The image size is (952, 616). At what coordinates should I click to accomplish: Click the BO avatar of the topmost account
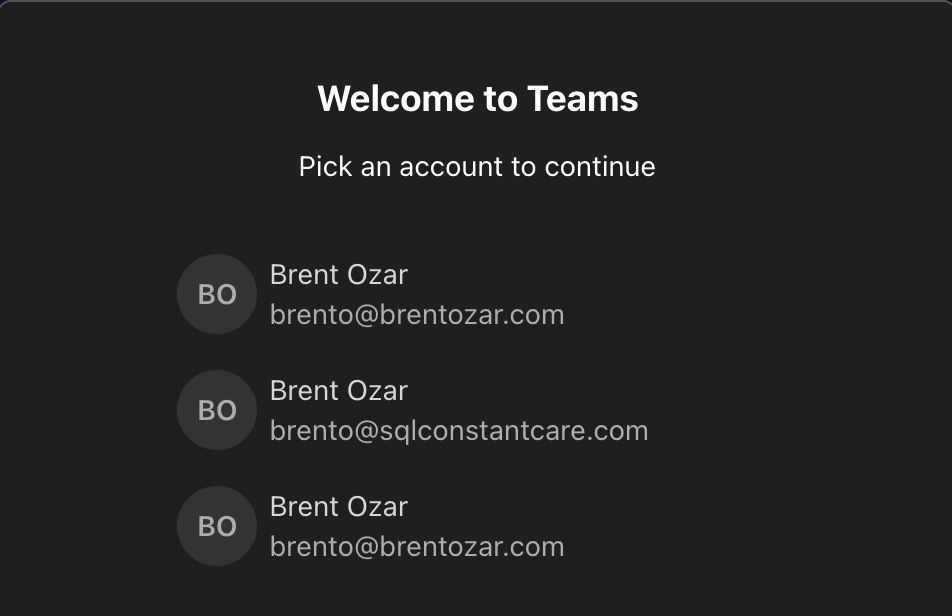[x=217, y=294]
